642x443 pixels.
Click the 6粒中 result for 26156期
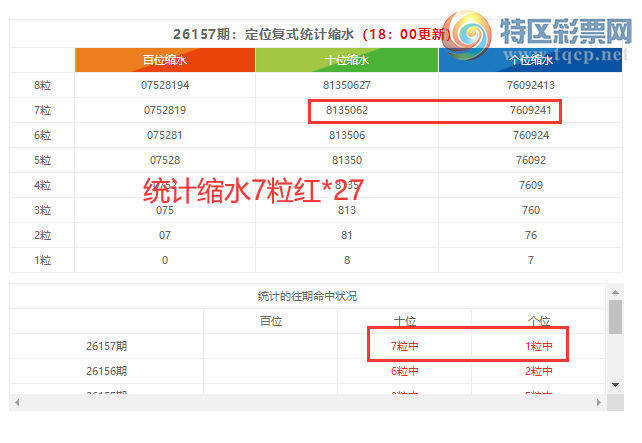coord(405,371)
